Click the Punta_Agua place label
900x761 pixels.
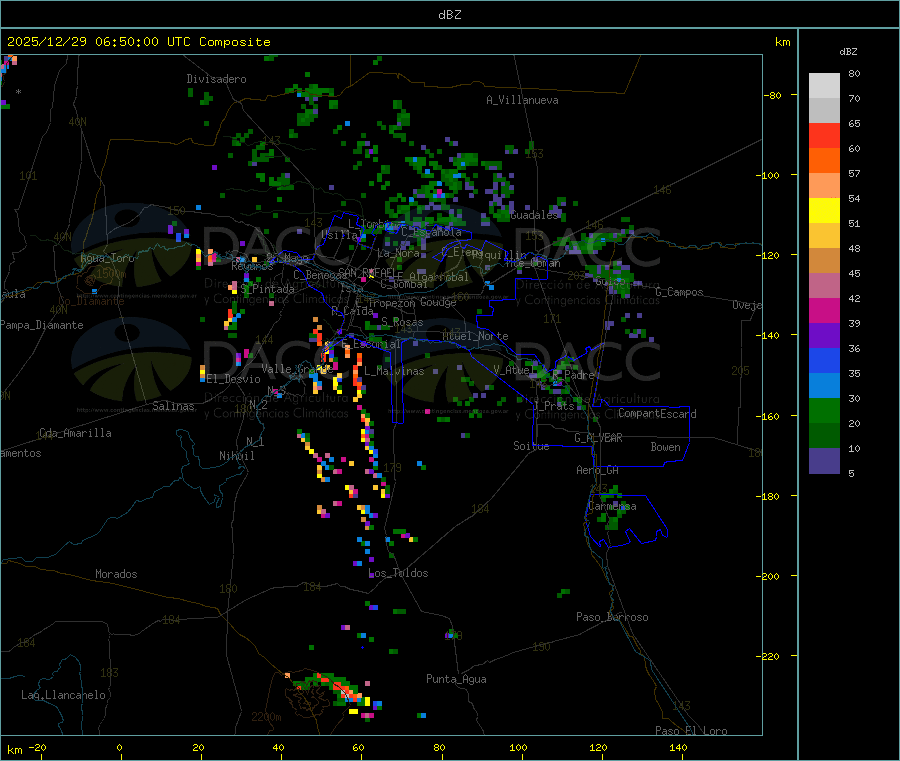pos(456,679)
